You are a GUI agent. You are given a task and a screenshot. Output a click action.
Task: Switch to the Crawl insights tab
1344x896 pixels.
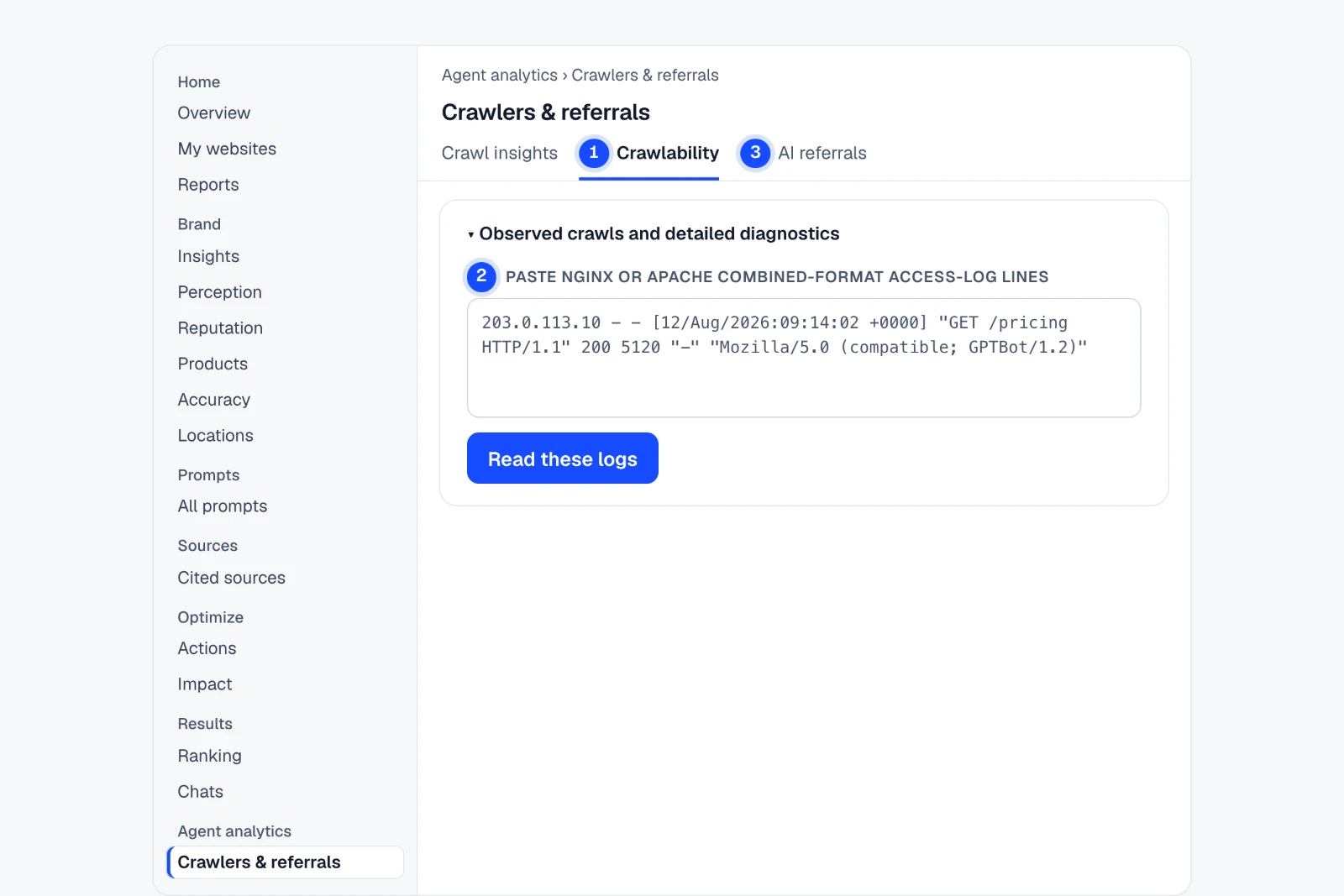point(500,153)
